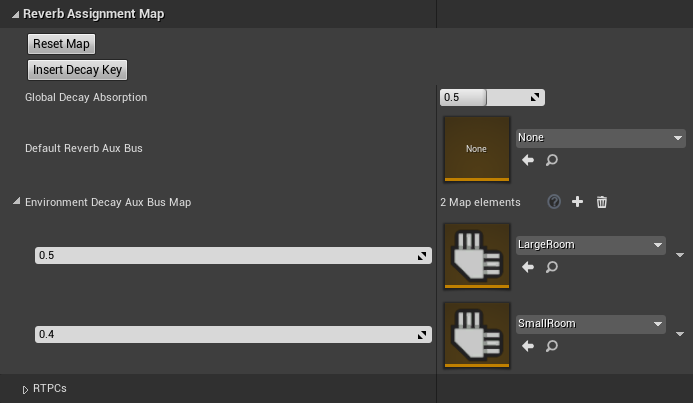Viewport: 693px width, 403px height.
Task: Click the trash icon to empty map elements
Action: (602, 202)
